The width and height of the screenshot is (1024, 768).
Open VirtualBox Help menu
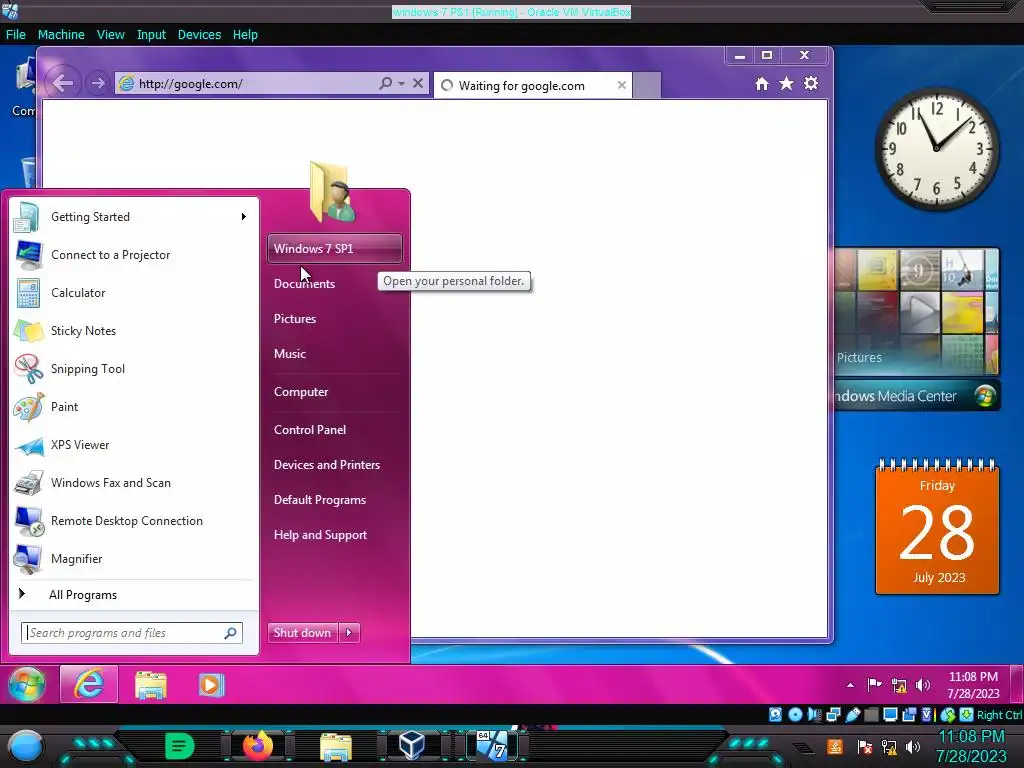point(245,35)
